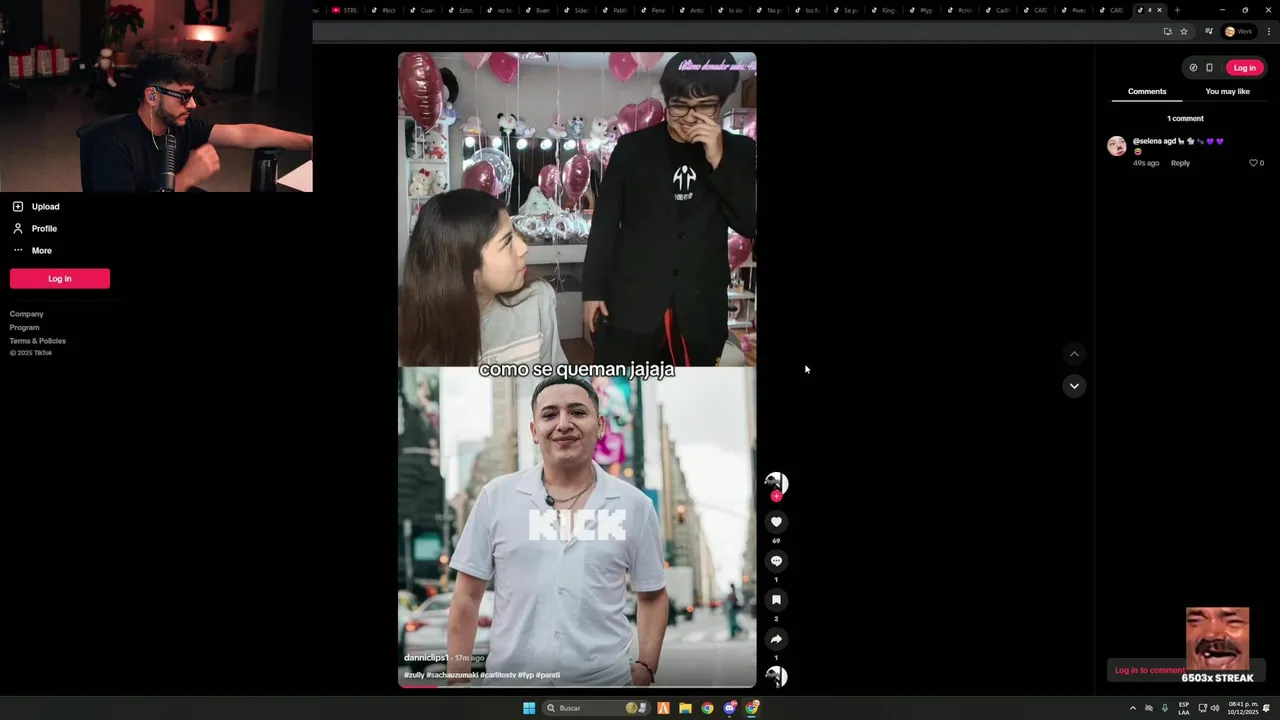Open the volume speaker tray icon
The image size is (1280, 720).
tap(1215, 708)
